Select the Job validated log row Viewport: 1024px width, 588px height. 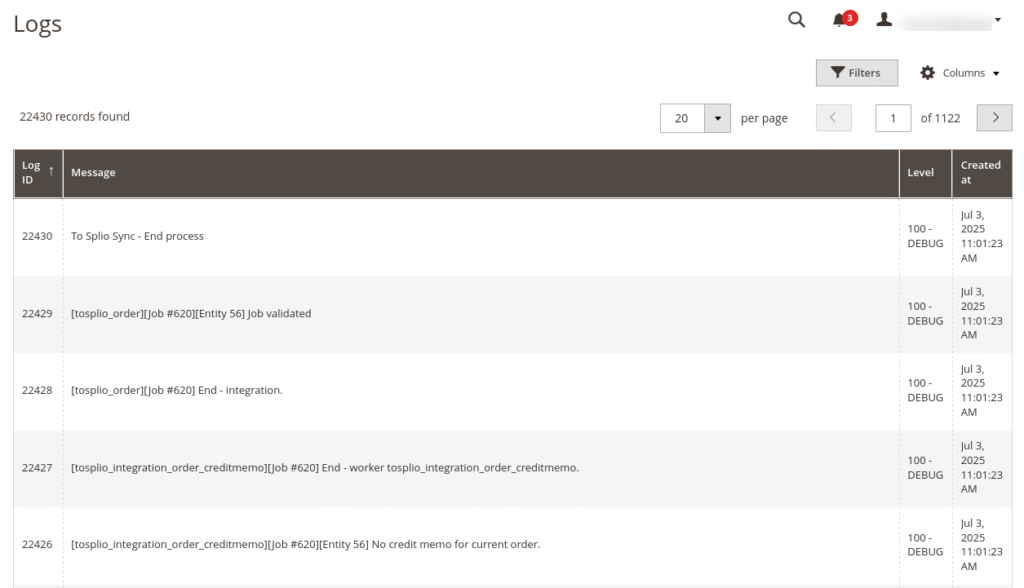coord(190,314)
